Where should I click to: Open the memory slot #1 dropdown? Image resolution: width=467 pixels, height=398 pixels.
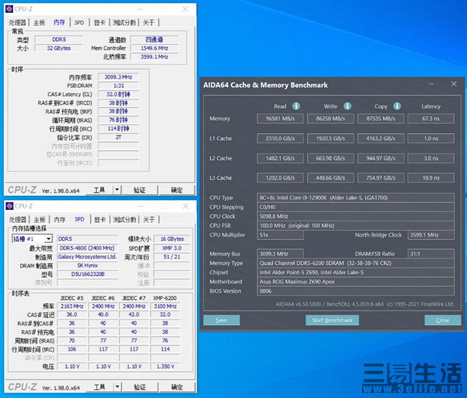click(49, 239)
